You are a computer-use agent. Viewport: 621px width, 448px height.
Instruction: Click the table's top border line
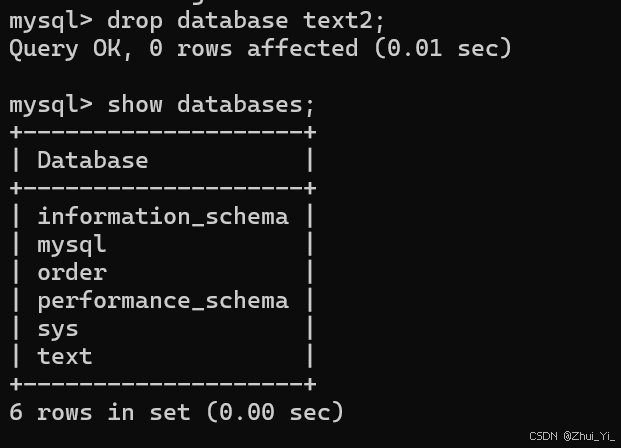163,132
